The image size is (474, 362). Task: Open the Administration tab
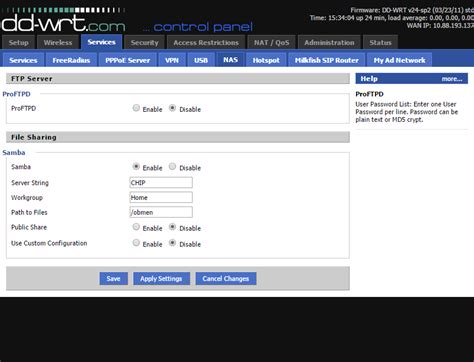(329, 42)
